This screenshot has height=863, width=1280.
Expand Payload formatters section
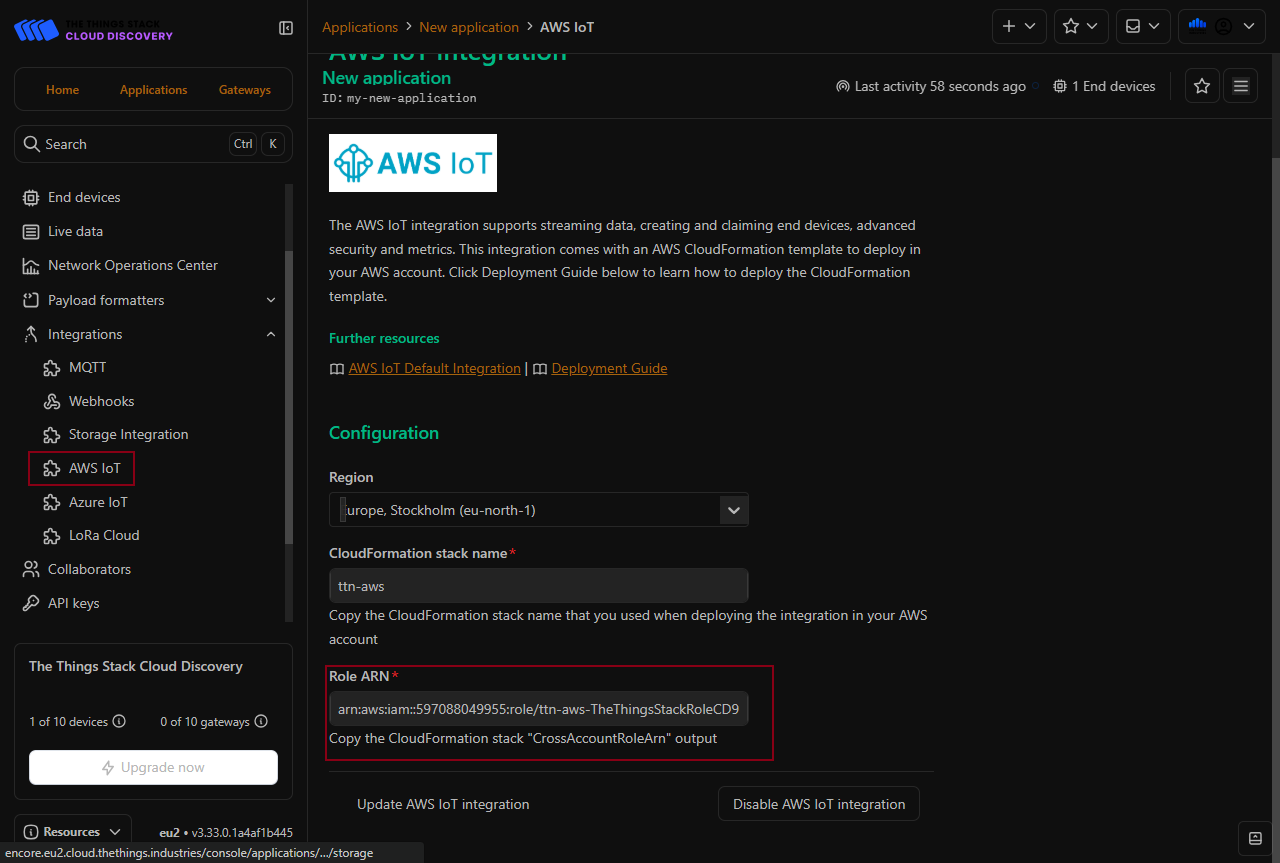150,300
